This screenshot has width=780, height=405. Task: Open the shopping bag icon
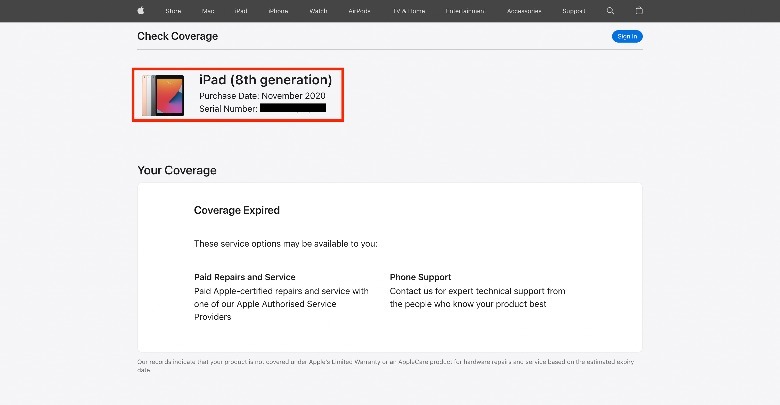(640, 11)
